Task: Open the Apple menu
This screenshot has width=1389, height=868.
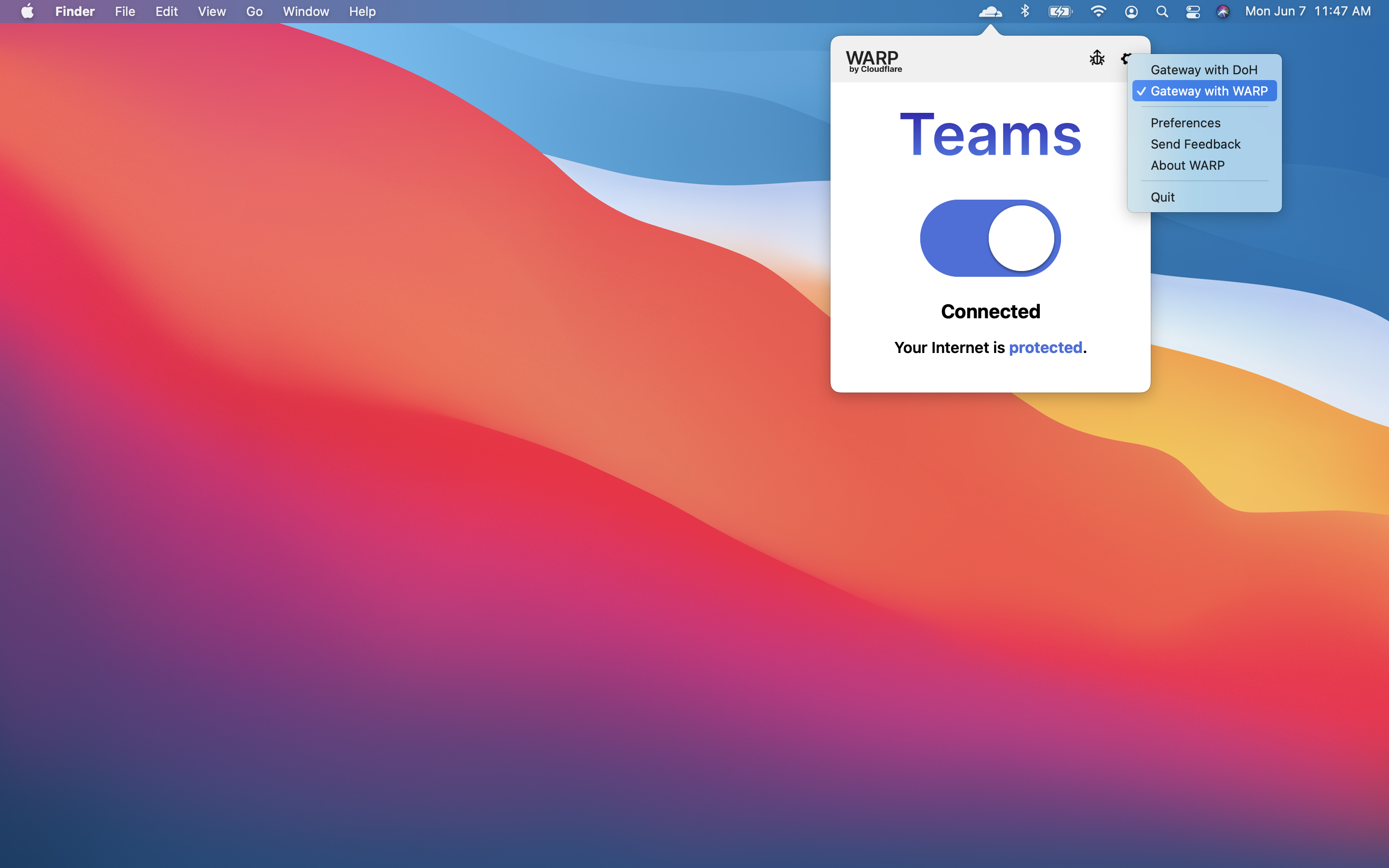Action: click(x=27, y=11)
